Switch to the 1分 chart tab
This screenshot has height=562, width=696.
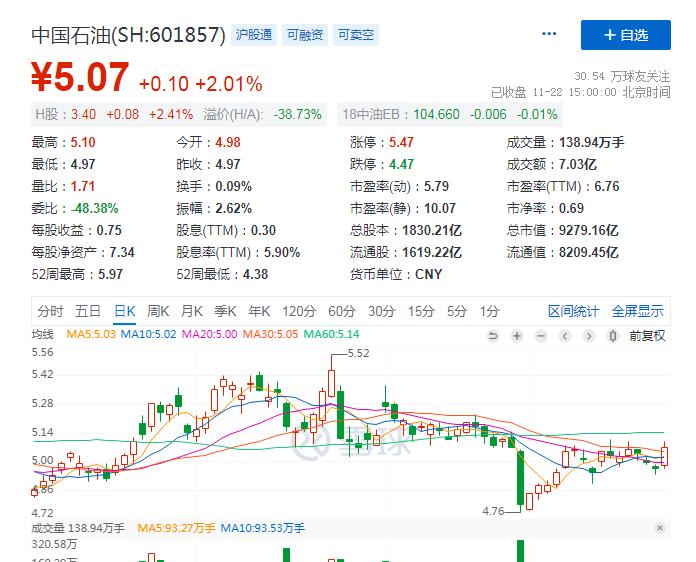(x=489, y=311)
